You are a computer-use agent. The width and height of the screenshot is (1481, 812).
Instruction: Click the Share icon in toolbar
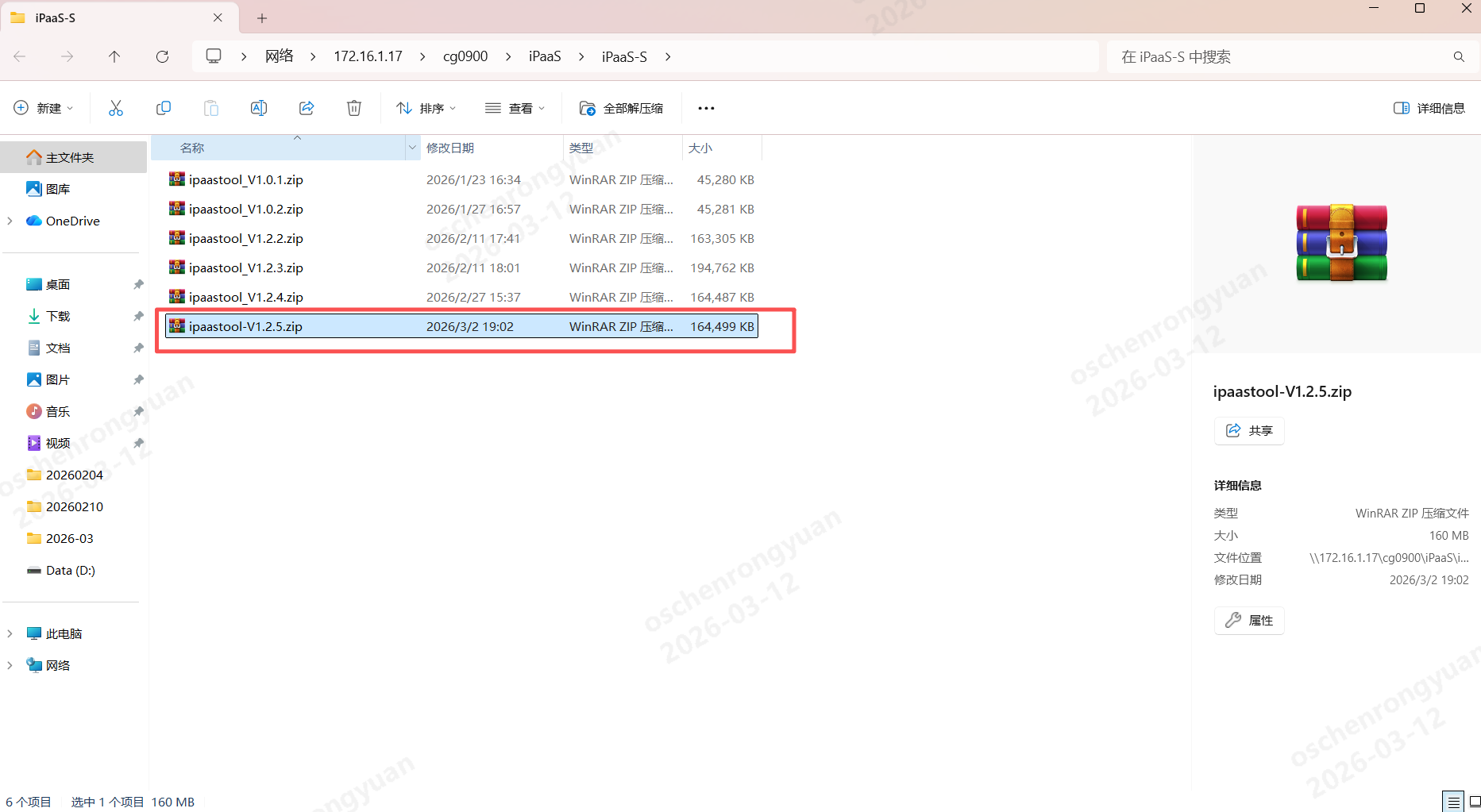307,108
